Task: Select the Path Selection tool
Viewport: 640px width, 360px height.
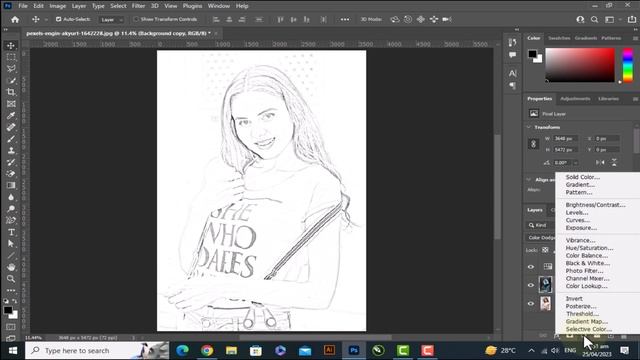Action: (x=11, y=244)
